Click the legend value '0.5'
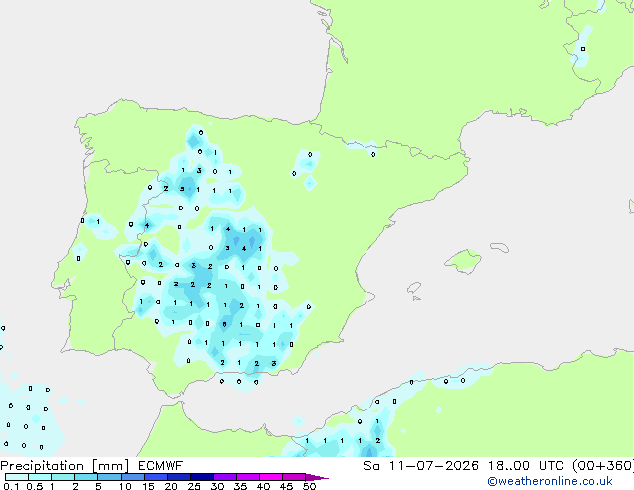Screen dimensions: 634x490 point(35,486)
